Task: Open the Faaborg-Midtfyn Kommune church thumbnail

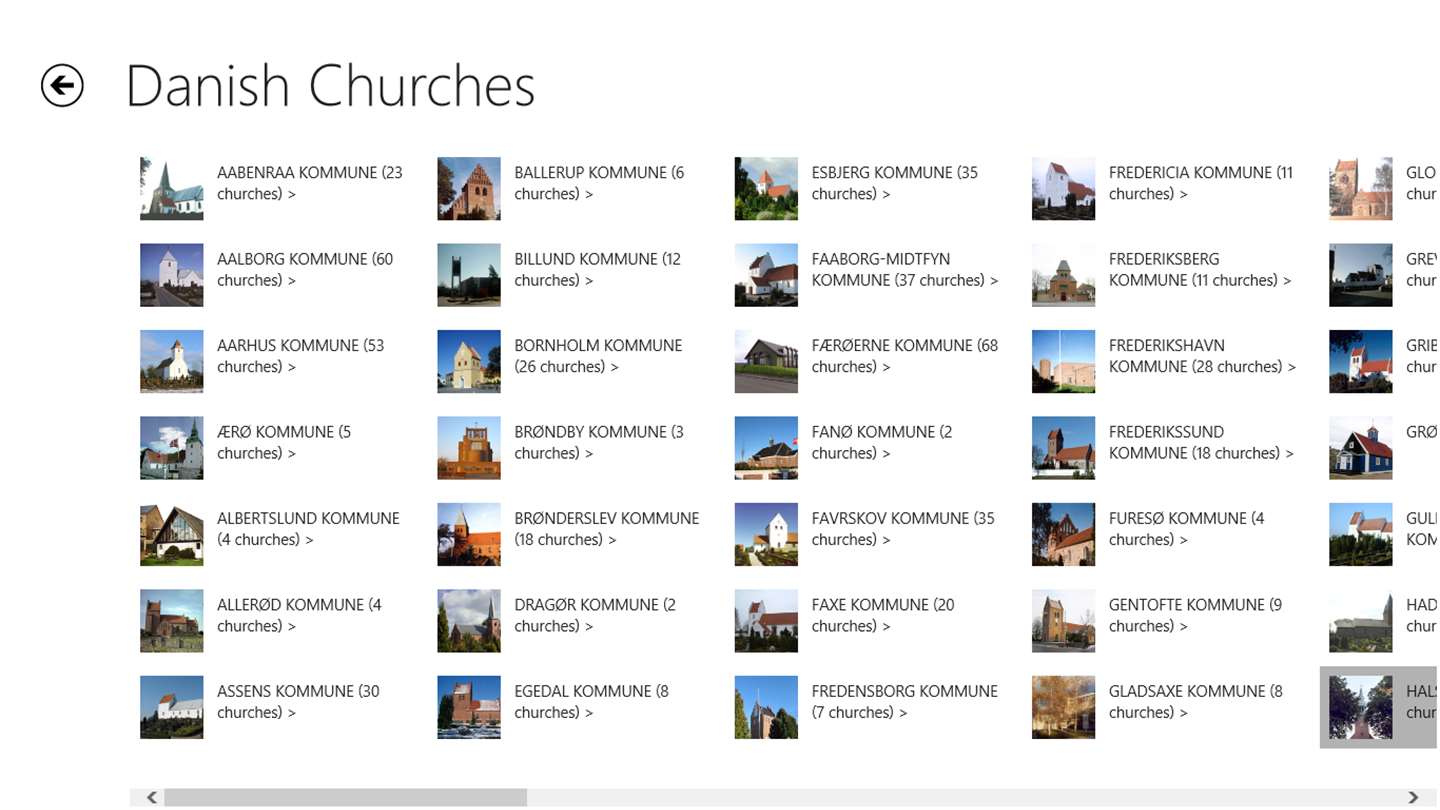Action: 766,275
